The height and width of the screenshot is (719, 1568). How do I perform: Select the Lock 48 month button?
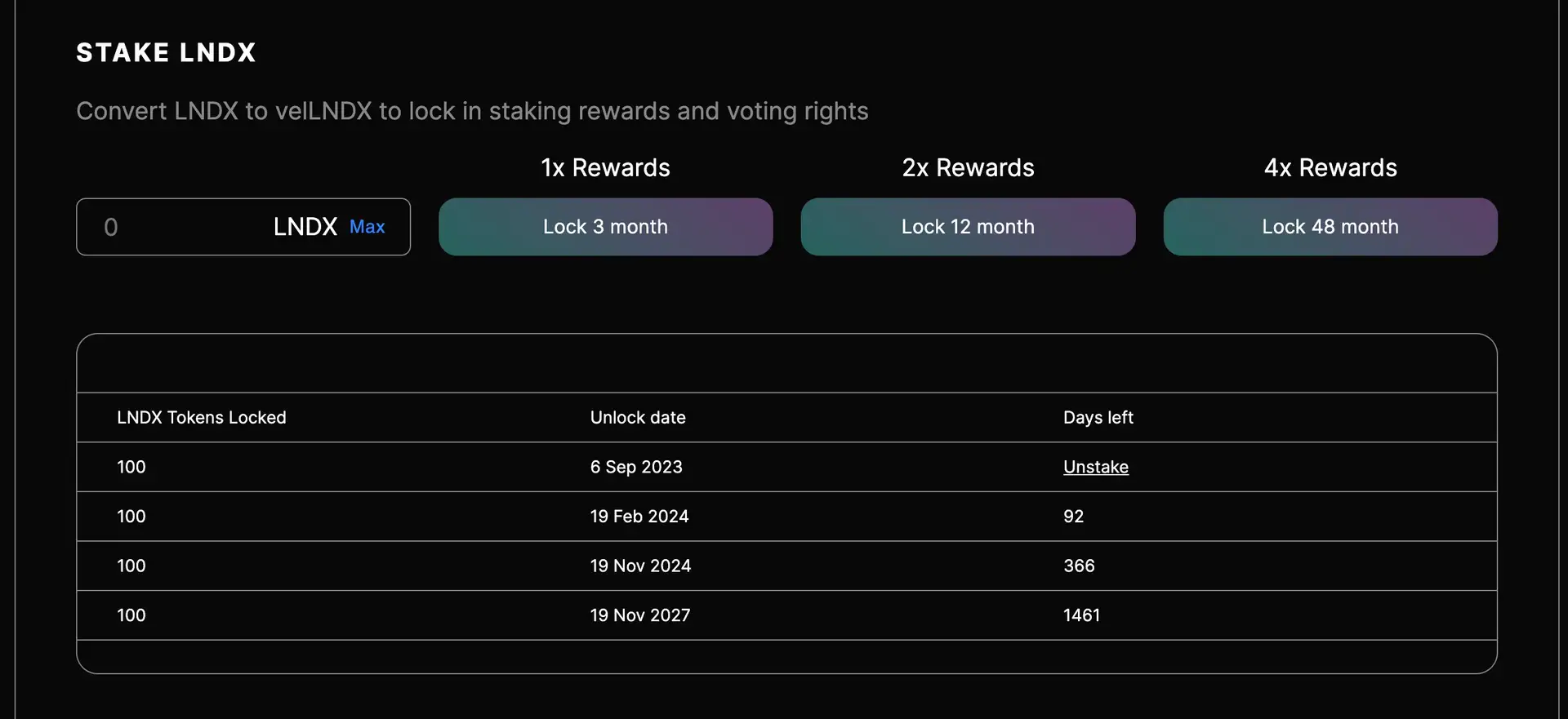pos(1330,227)
